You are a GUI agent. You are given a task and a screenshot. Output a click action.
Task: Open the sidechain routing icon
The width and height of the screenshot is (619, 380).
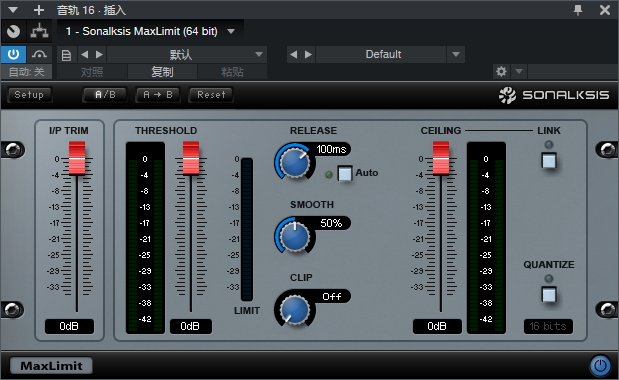tap(39, 31)
